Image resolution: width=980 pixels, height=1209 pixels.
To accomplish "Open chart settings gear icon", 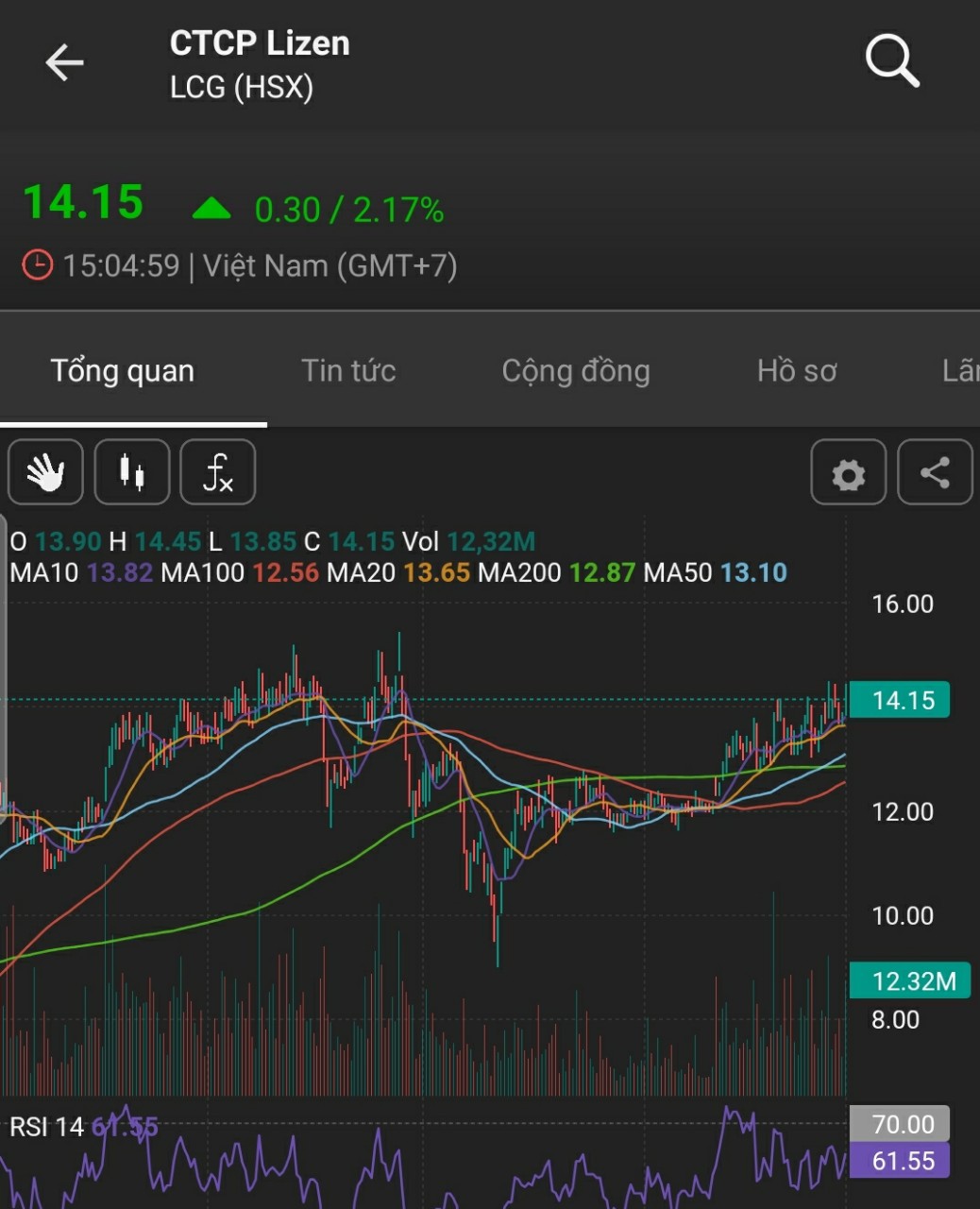I will coord(848,473).
